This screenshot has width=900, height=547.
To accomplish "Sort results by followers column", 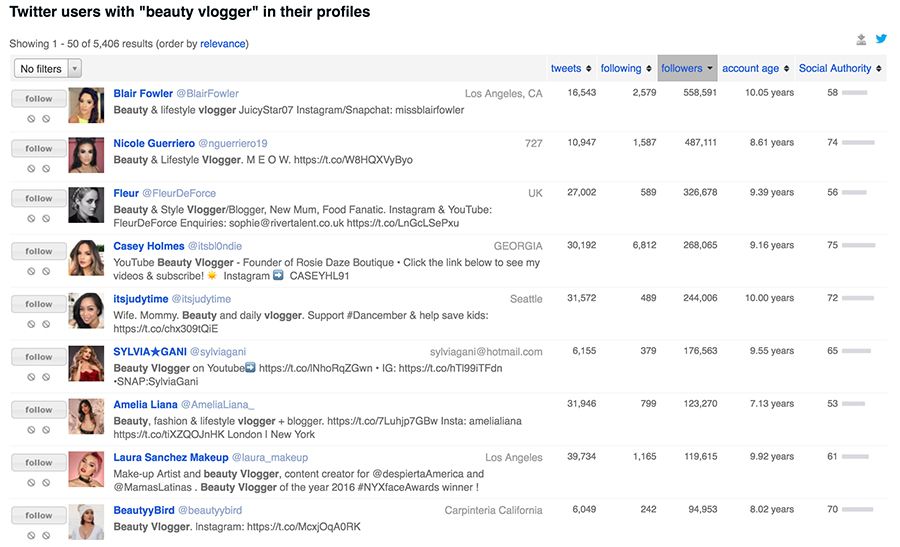I will [x=686, y=69].
